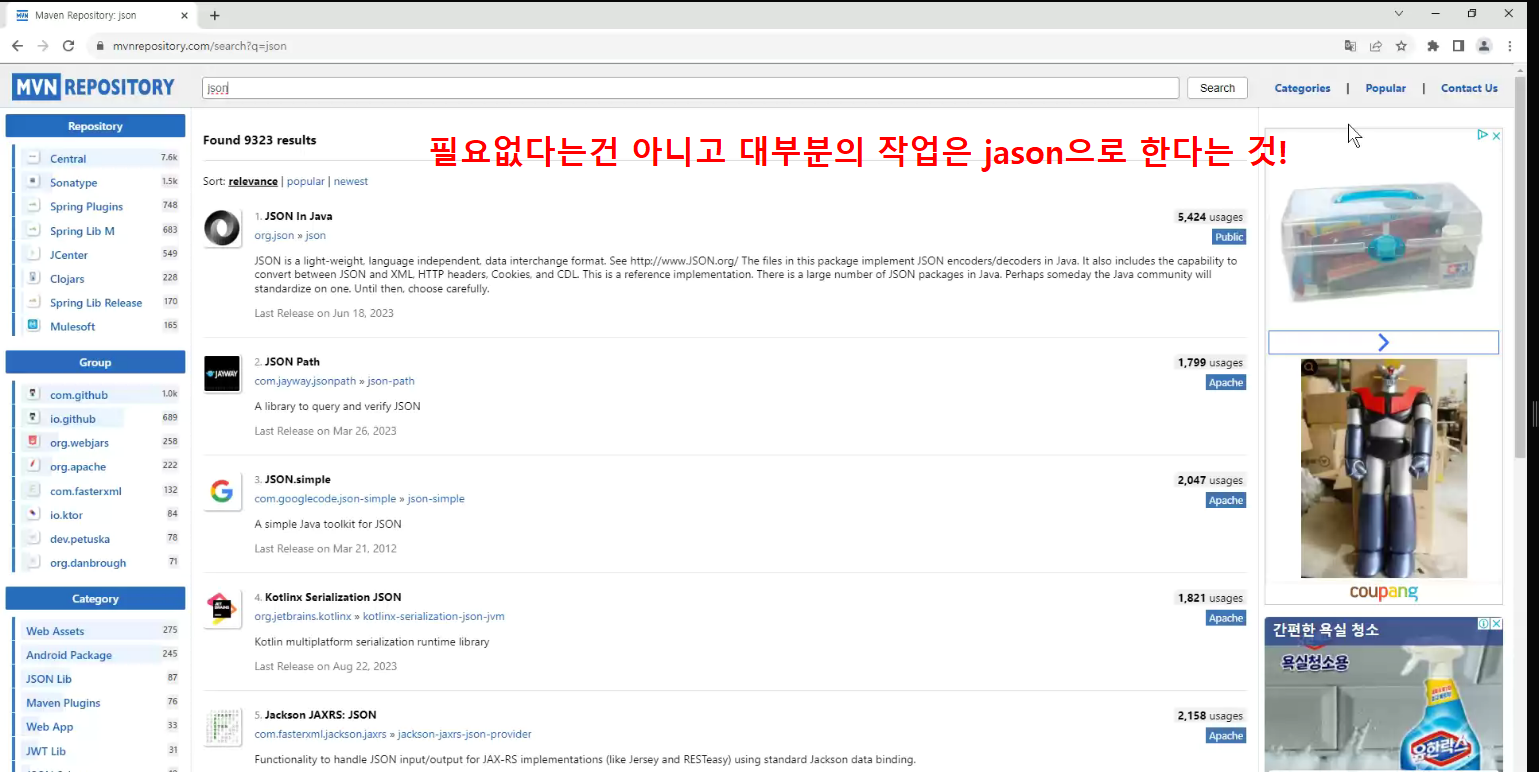This screenshot has height=772, width=1539.
Task: Close the top advertisement with X
Action: pos(1496,135)
